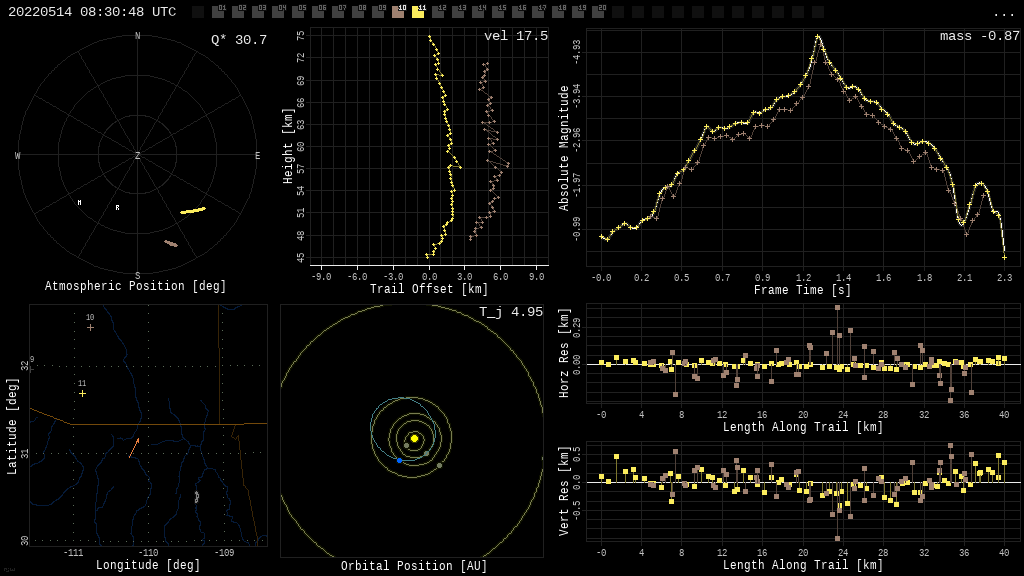Viewport: 1024px width, 576px height.
Task: Click the station 10 cross marker on map
Action: pos(90,327)
